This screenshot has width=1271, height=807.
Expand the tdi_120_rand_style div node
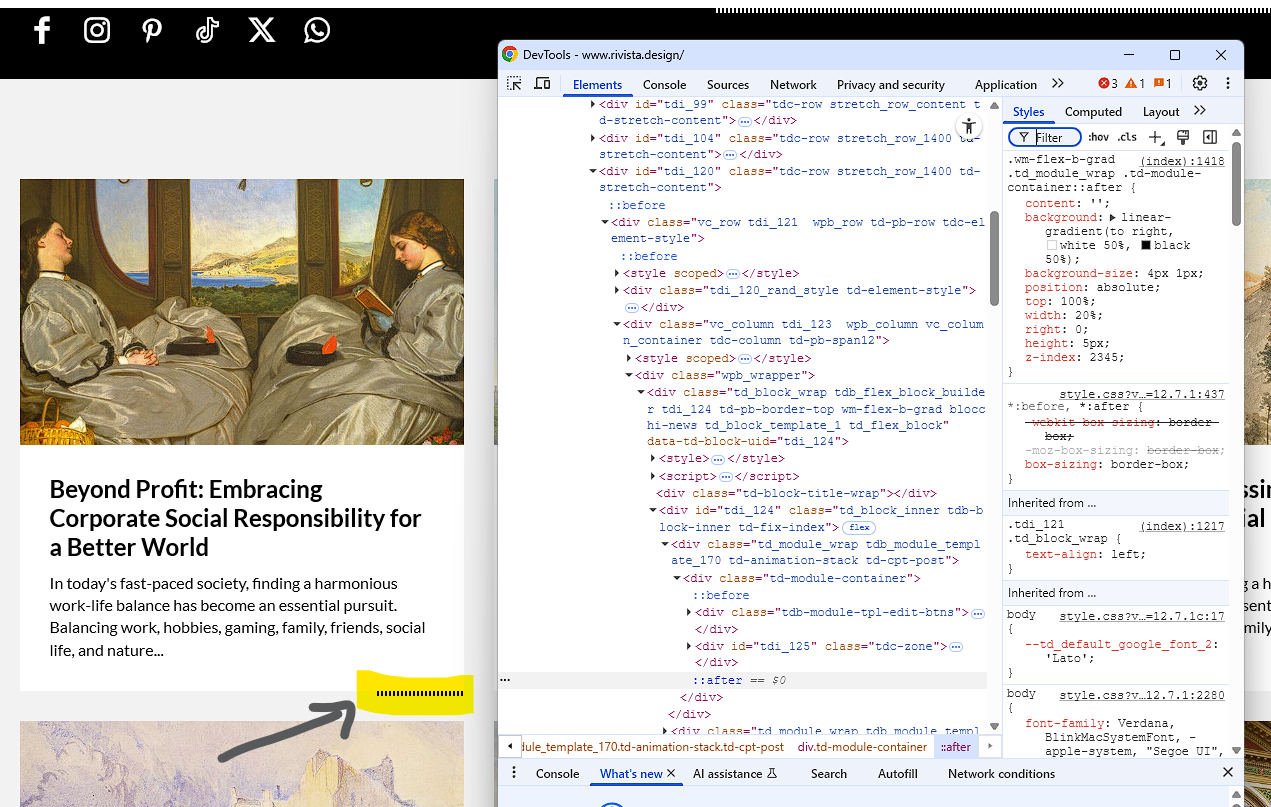point(616,290)
